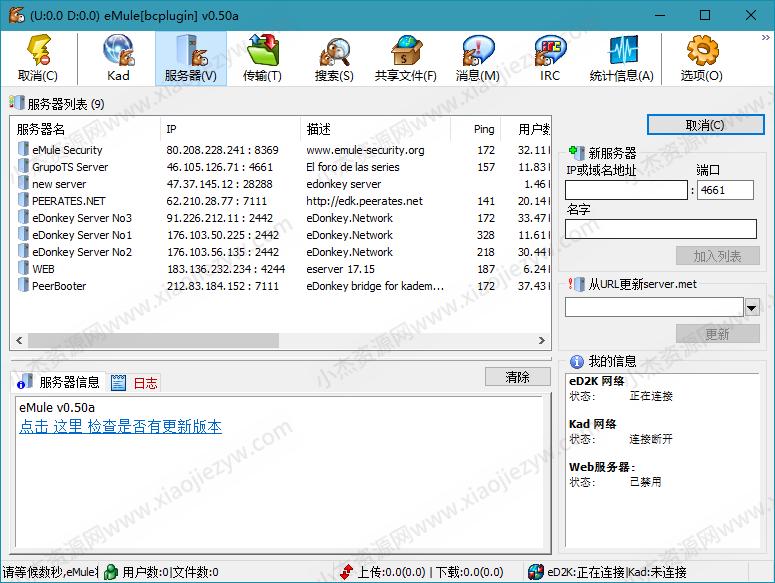
Task: Click the WEB server row icon
Action: point(23,268)
